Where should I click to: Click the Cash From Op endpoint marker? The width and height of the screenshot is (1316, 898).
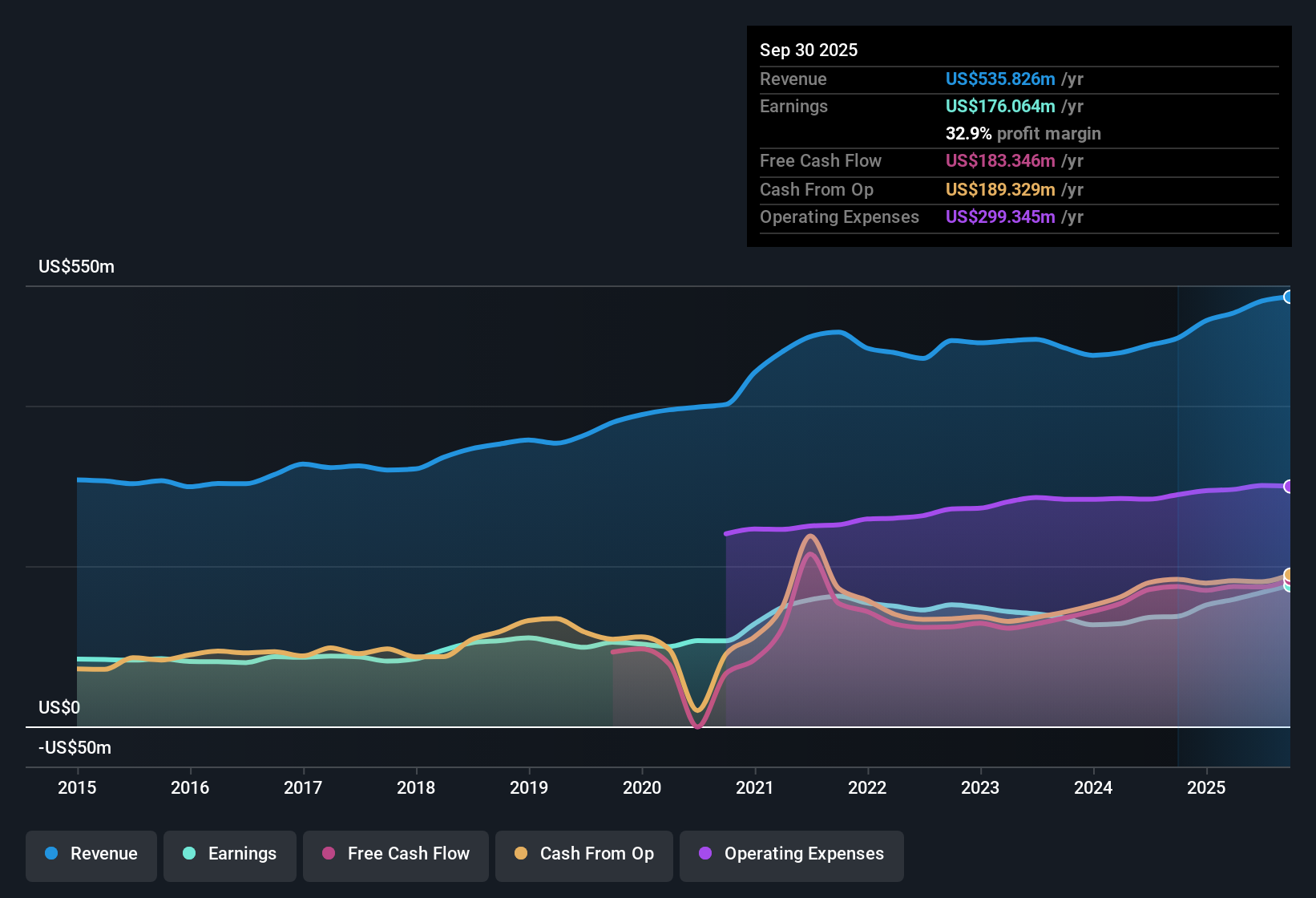point(1289,576)
